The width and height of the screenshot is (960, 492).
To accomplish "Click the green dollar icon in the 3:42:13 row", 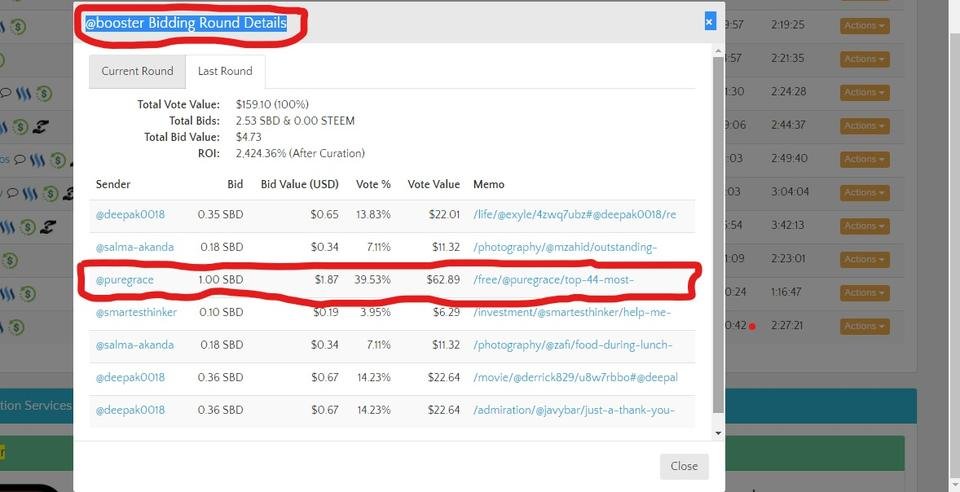I will point(27,227).
